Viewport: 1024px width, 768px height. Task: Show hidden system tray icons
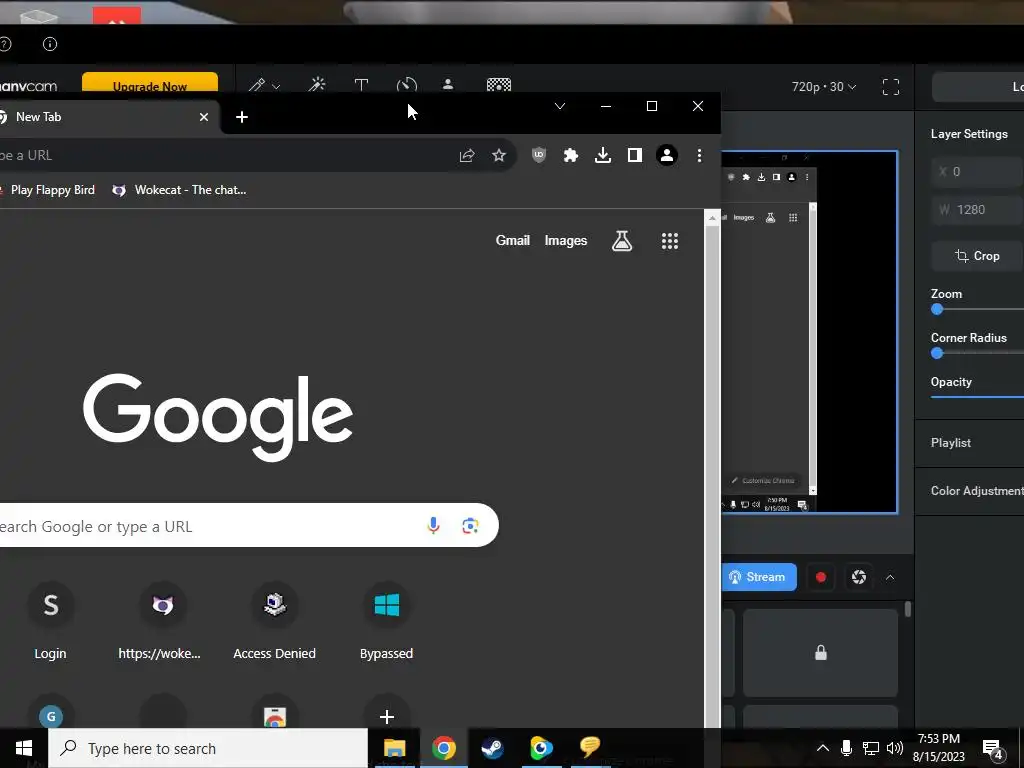click(x=823, y=748)
